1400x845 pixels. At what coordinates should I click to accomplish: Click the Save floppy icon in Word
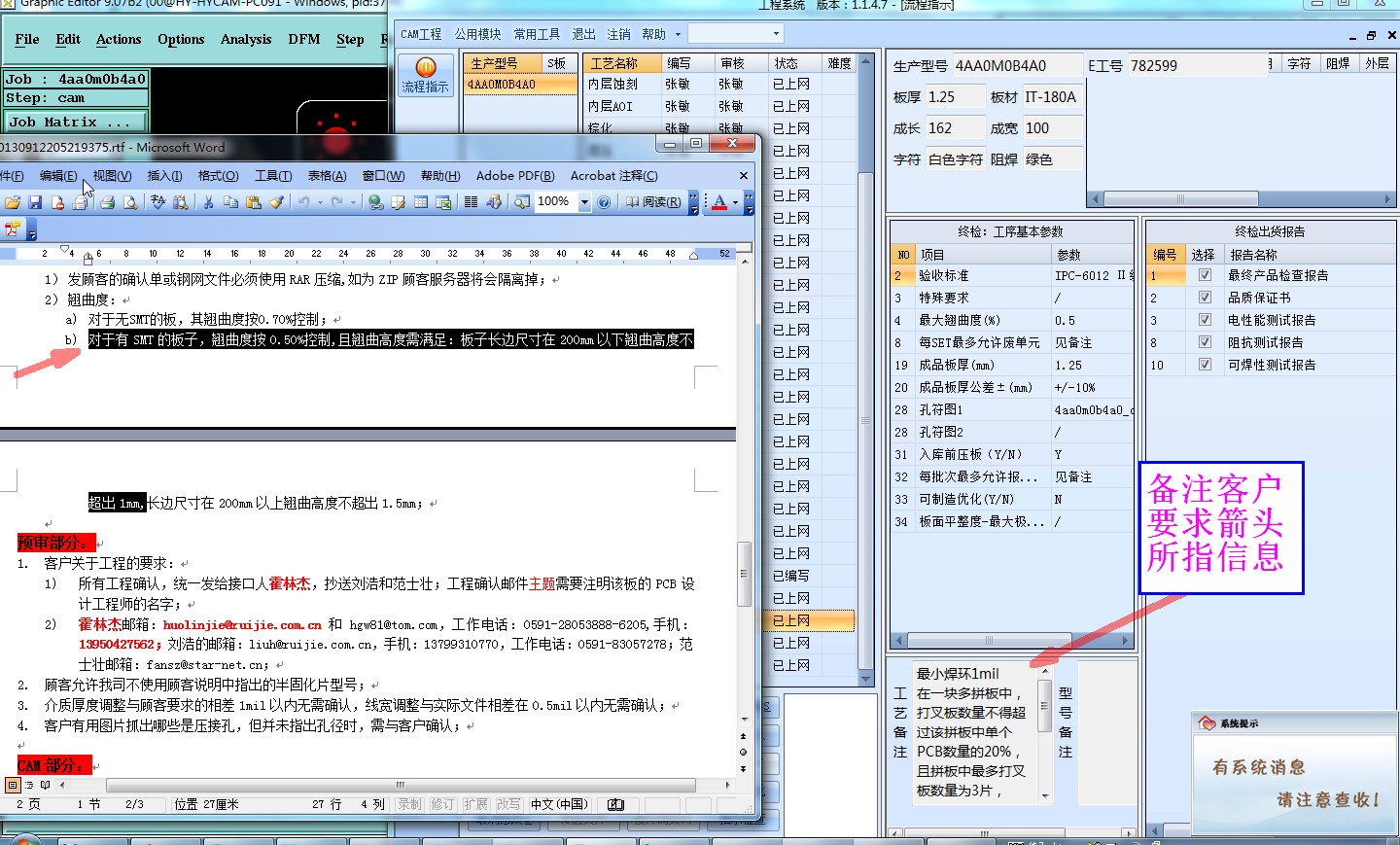(x=35, y=202)
